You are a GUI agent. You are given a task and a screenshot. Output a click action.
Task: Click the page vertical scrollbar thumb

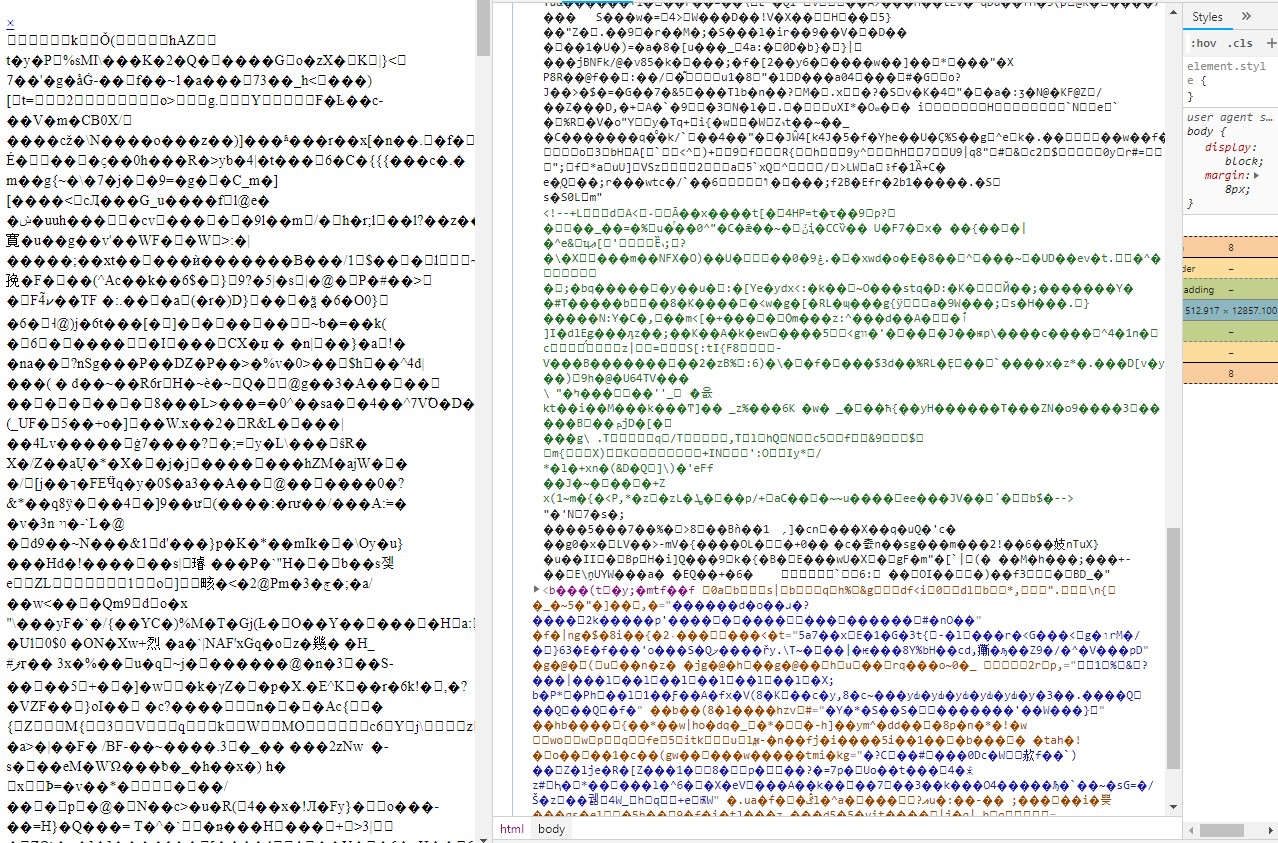click(x=484, y=27)
